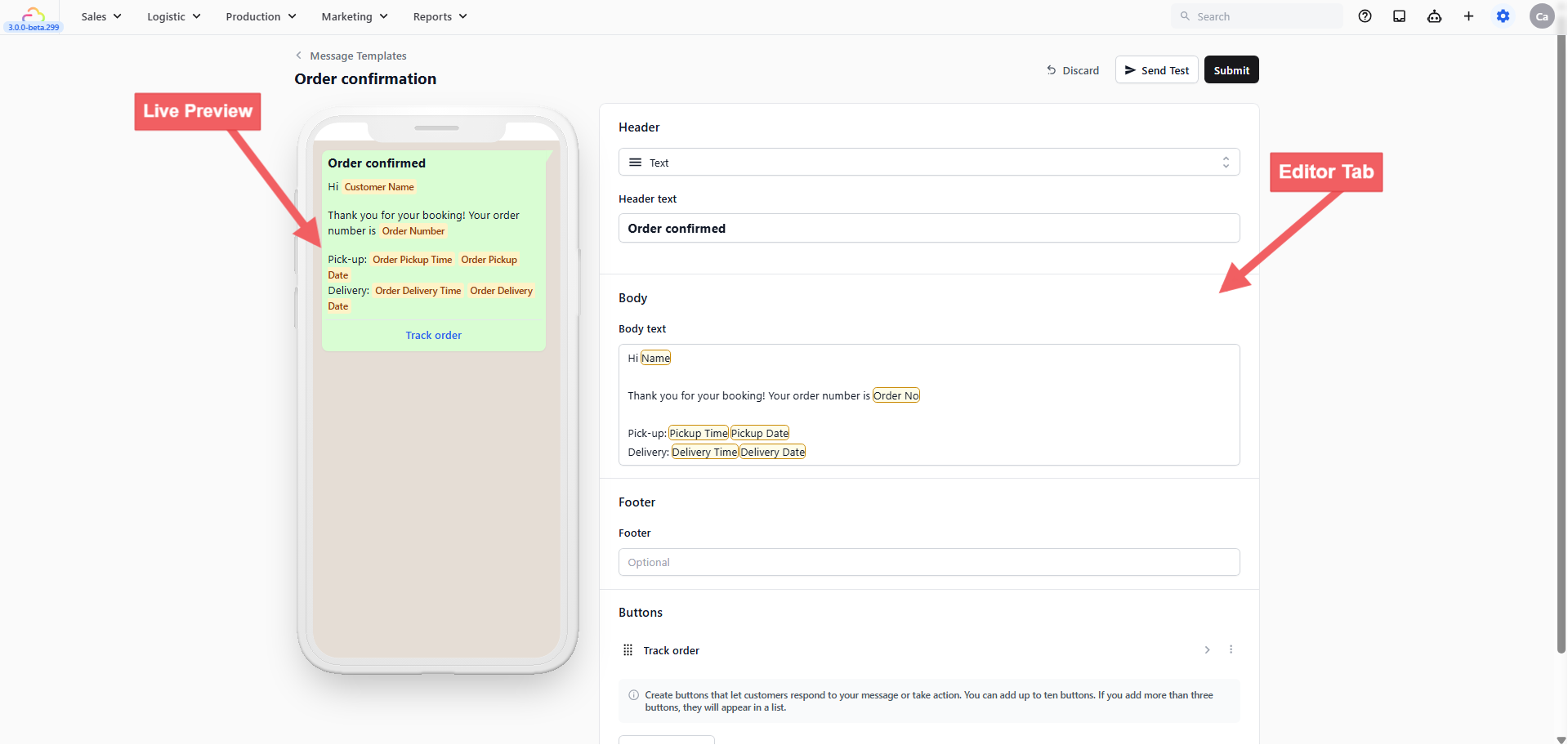The image size is (1568, 745).
Task: Open the Sales dropdown menu
Action: [101, 16]
